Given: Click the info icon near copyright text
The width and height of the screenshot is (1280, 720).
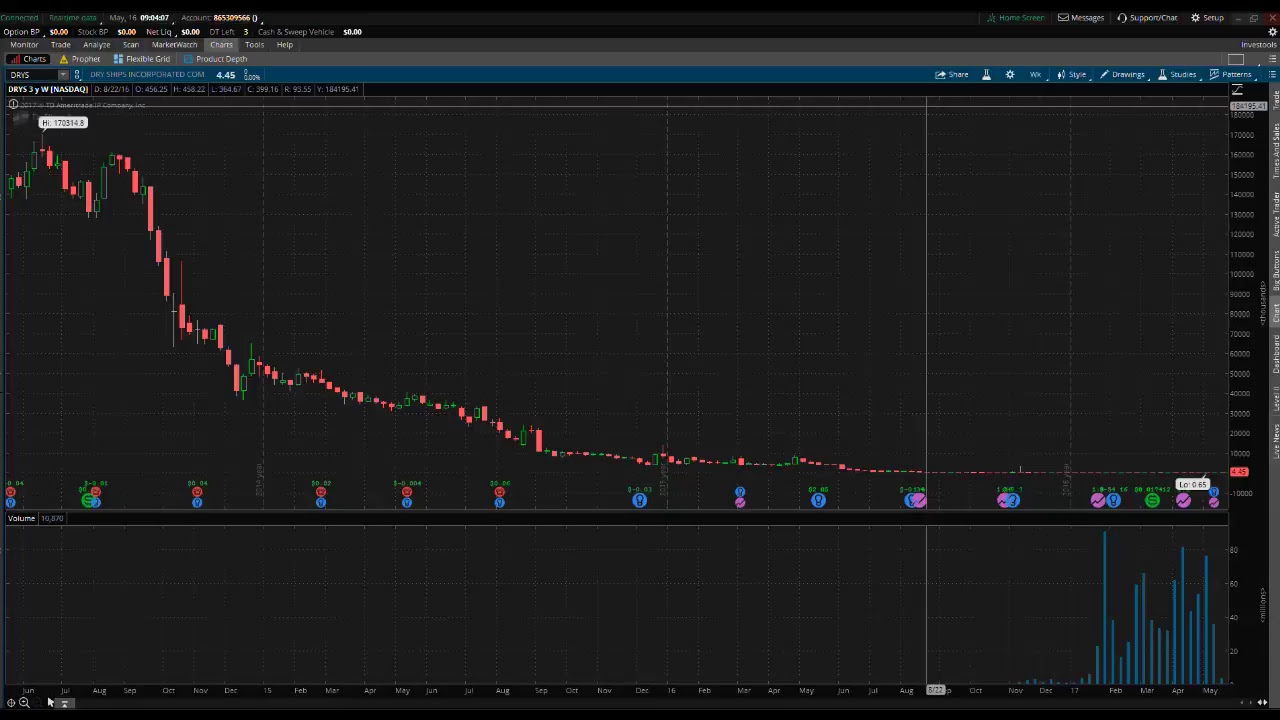Looking at the screenshot, I should tap(13, 104).
